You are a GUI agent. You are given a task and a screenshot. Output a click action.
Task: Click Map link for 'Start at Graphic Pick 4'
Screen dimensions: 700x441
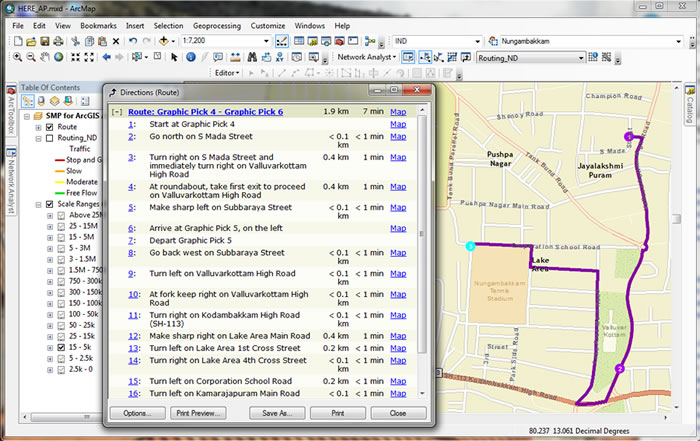(x=398, y=124)
